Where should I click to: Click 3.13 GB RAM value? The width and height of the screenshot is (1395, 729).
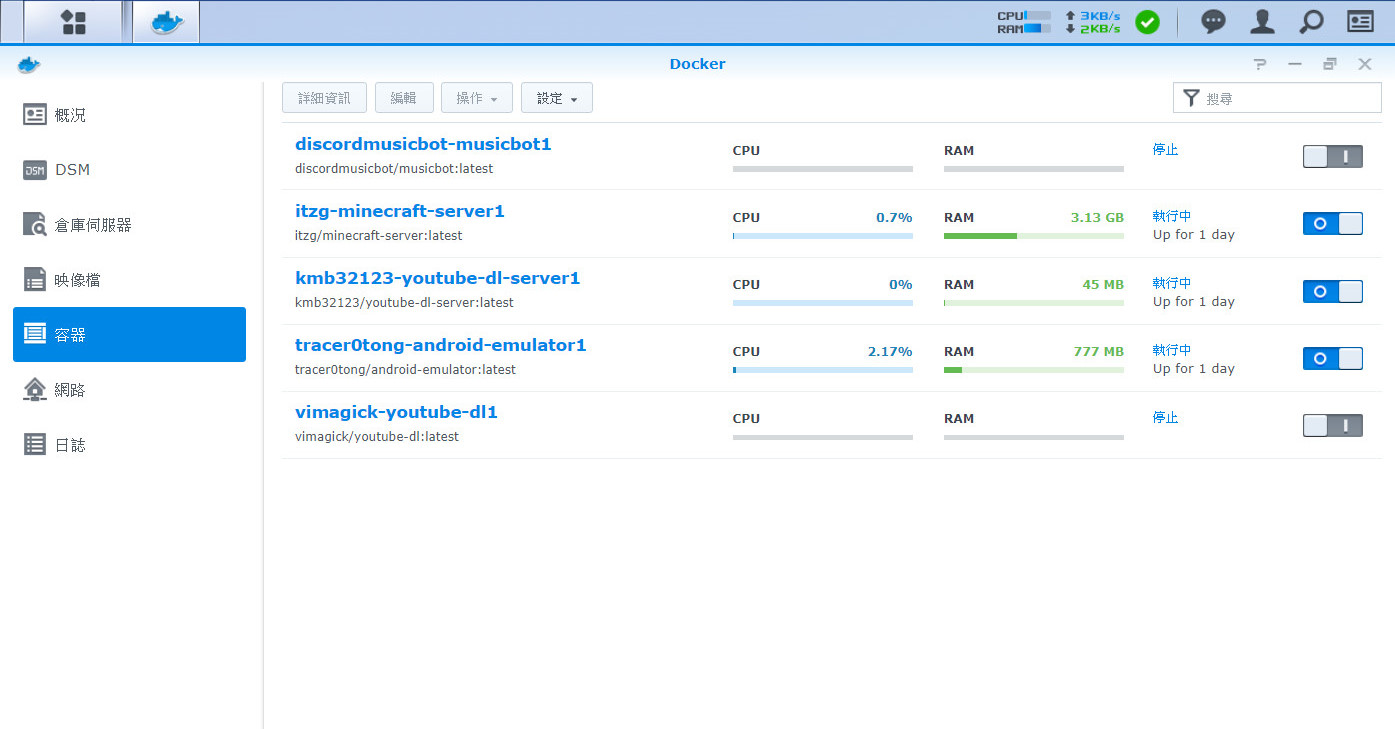1097,217
